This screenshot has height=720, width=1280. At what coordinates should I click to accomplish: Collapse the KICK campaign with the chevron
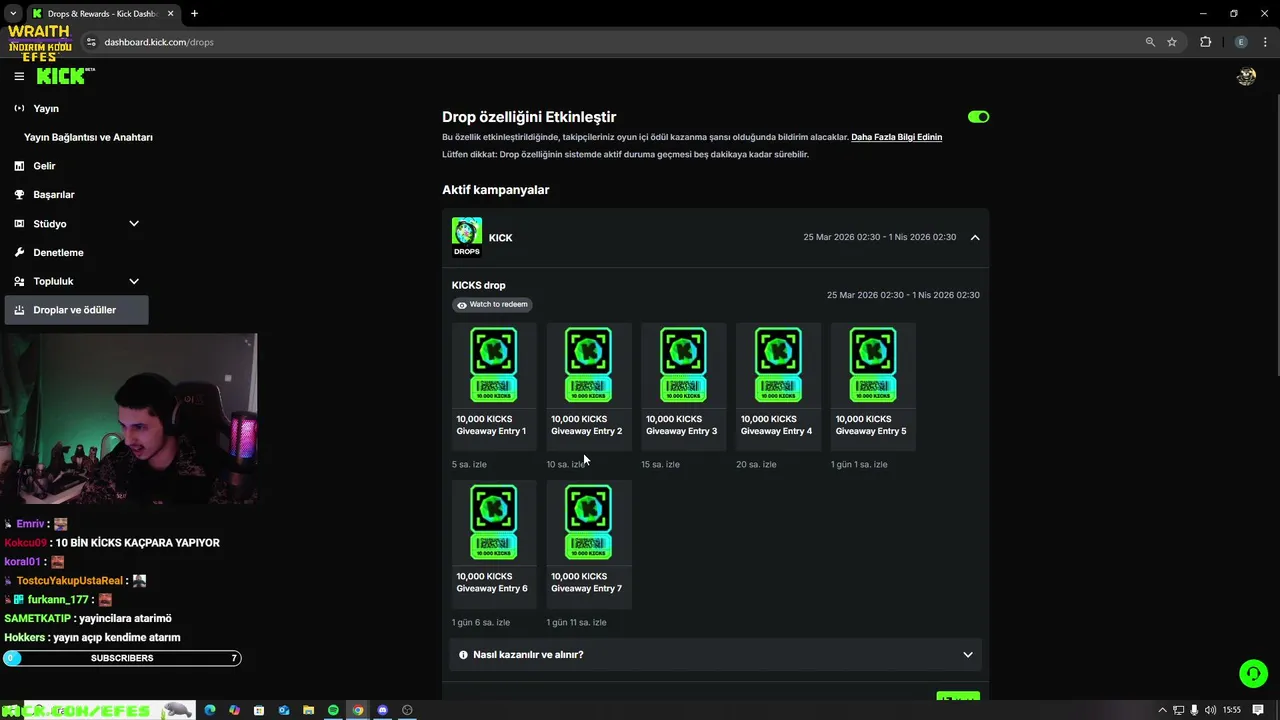tap(975, 237)
